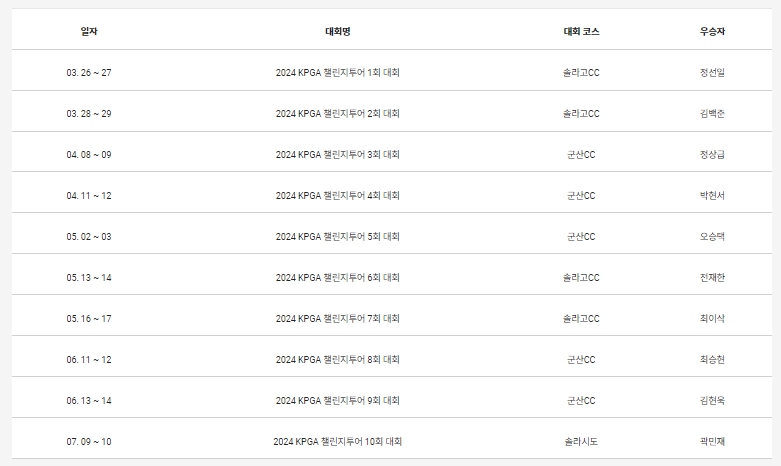Click the 대회명 column header
Screen dimensions: 781x466
click(338, 31)
